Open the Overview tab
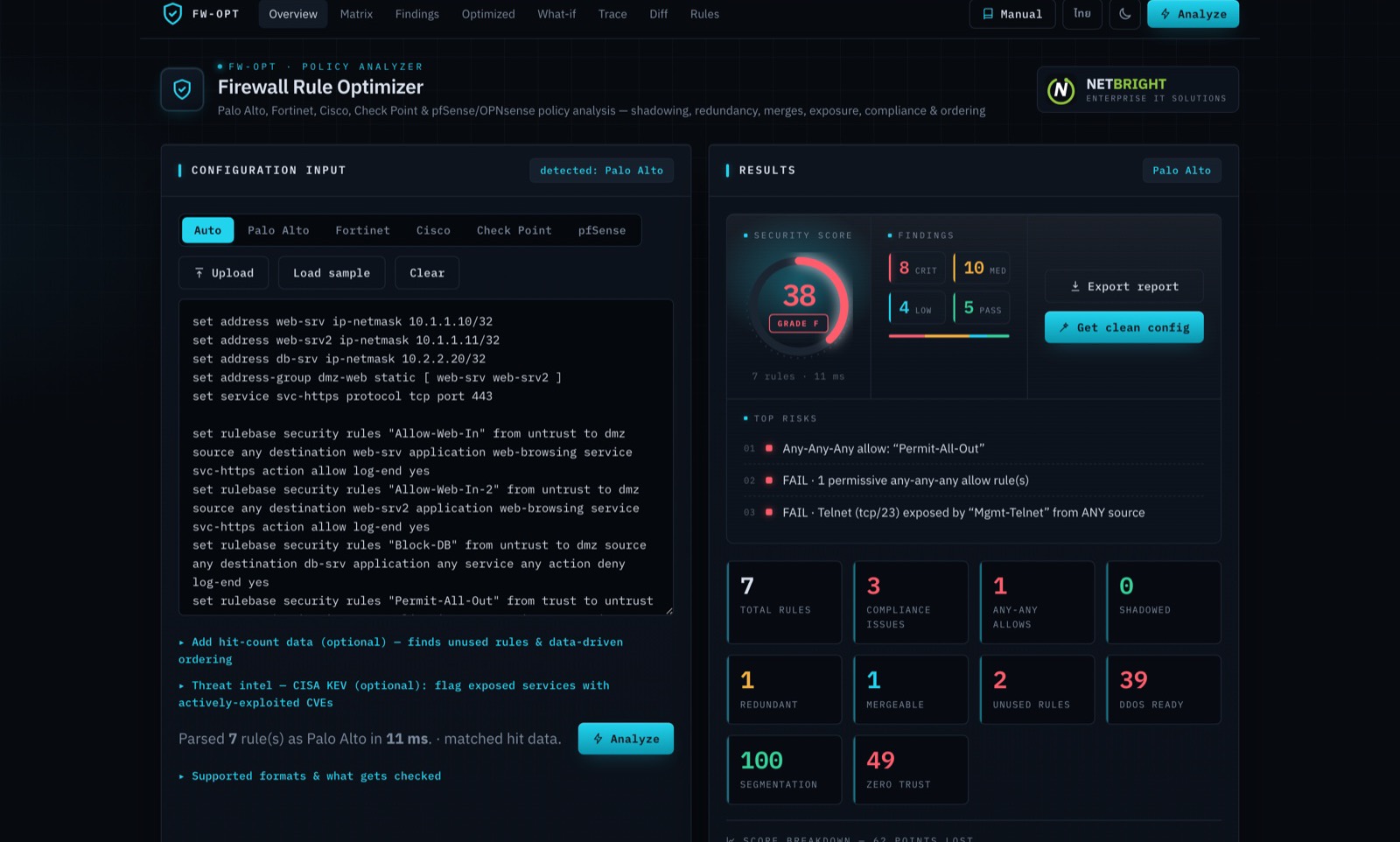 [293, 14]
